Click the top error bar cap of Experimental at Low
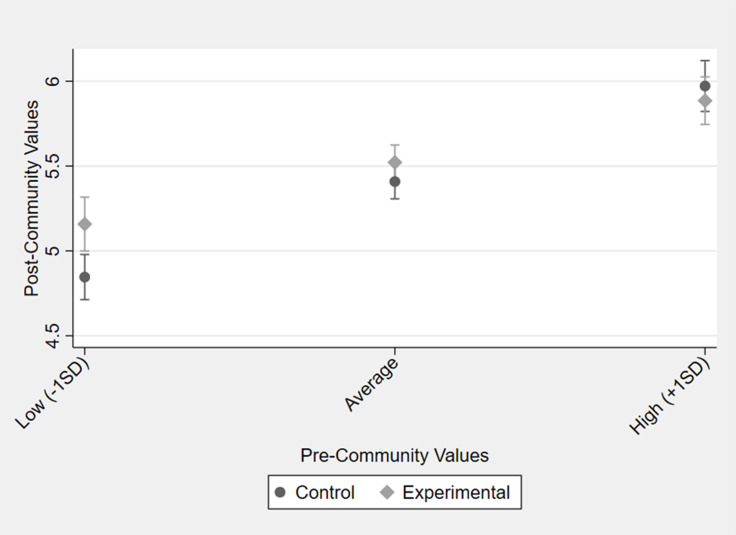This screenshot has height=535, width=736. pos(85,197)
